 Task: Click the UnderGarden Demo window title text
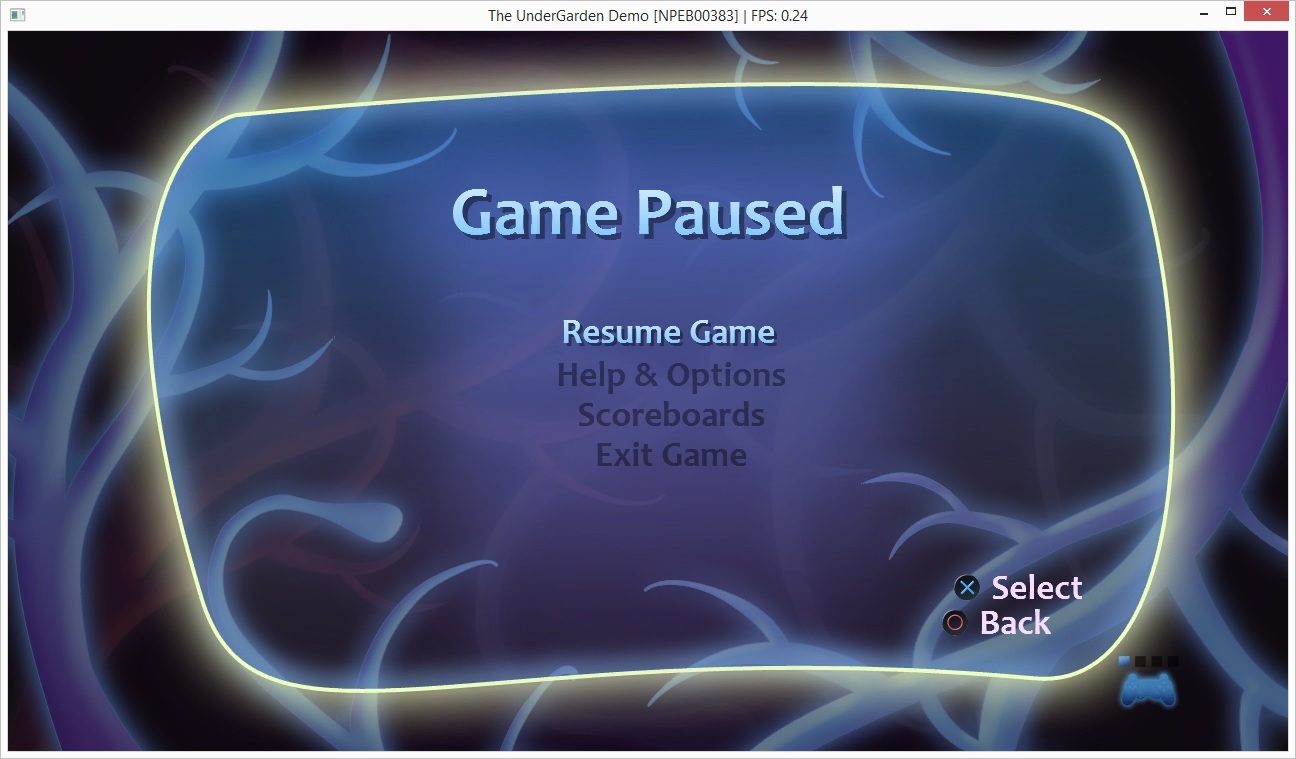point(648,15)
